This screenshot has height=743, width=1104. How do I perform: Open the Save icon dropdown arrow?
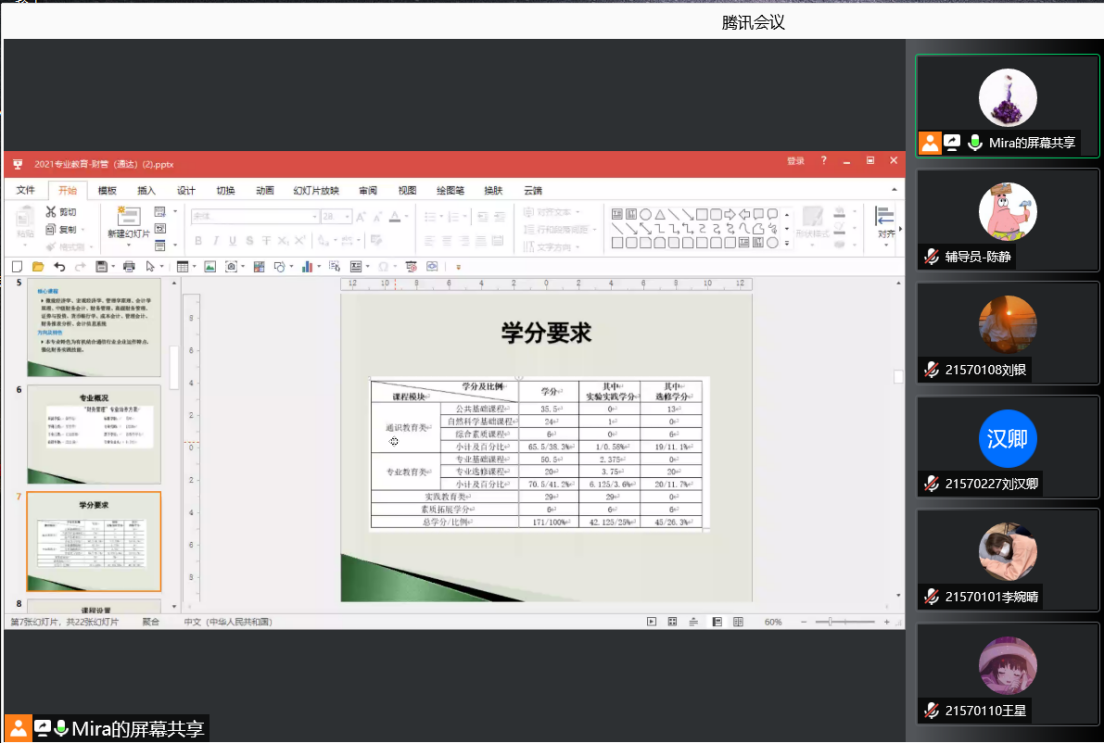113,266
